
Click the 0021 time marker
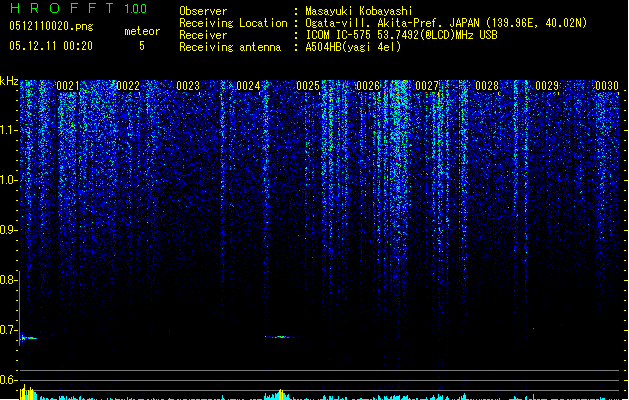(x=68, y=86)
